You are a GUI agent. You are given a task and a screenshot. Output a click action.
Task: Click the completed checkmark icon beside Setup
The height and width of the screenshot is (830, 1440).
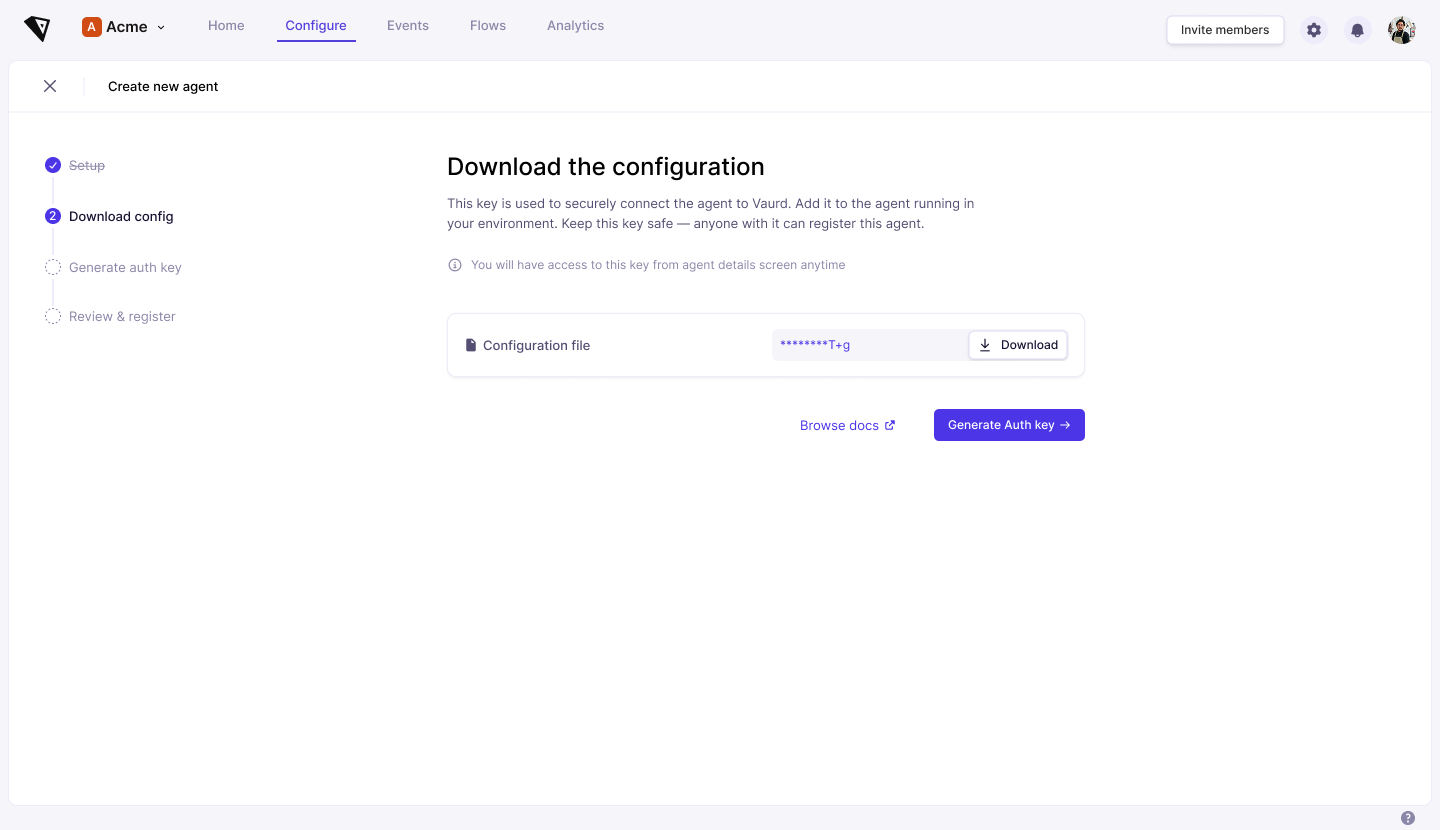[x=53, y=165]
